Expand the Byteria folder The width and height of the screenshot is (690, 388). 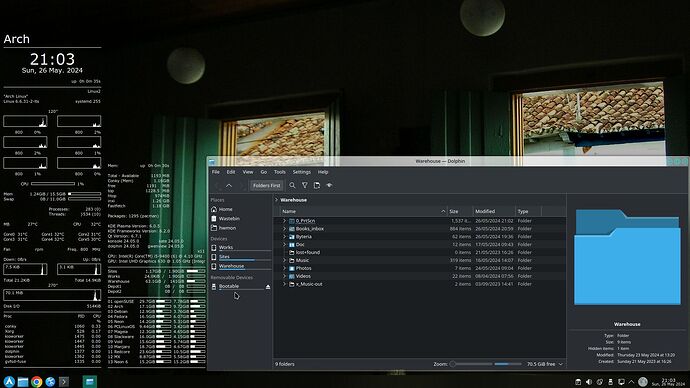[284, 237]
